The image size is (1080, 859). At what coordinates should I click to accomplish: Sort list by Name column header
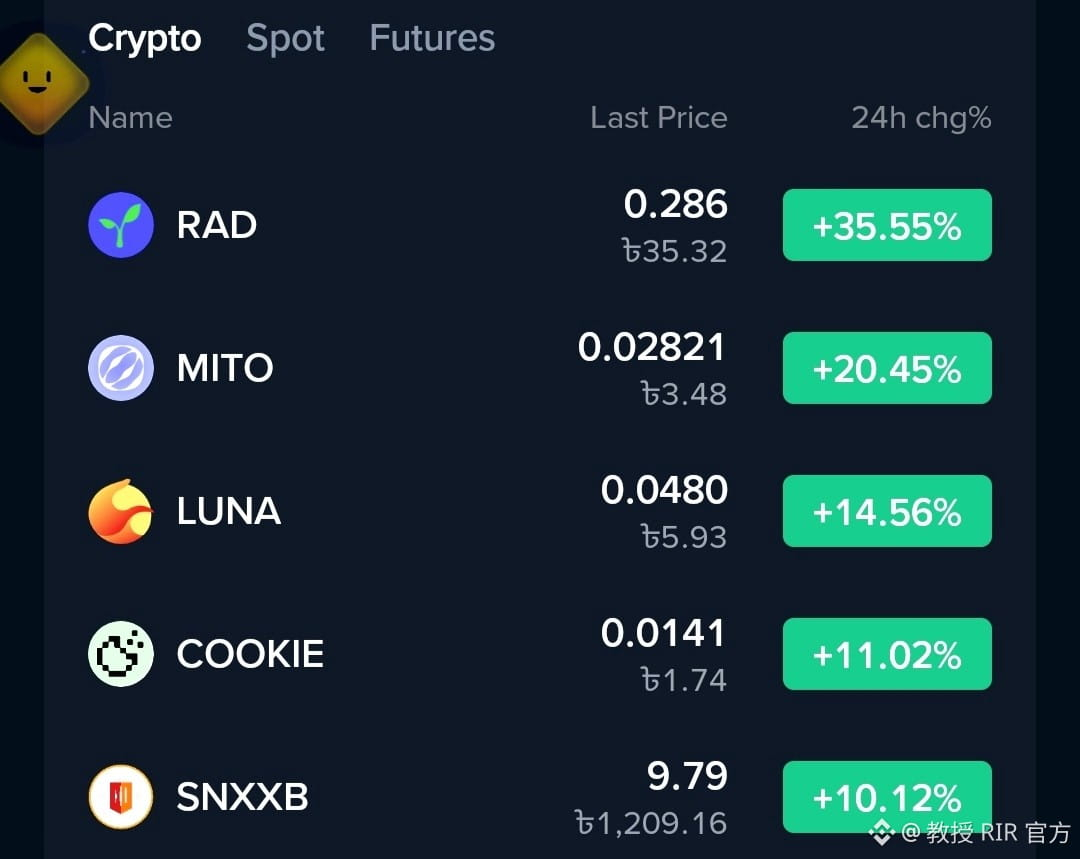tap(130, 118)
